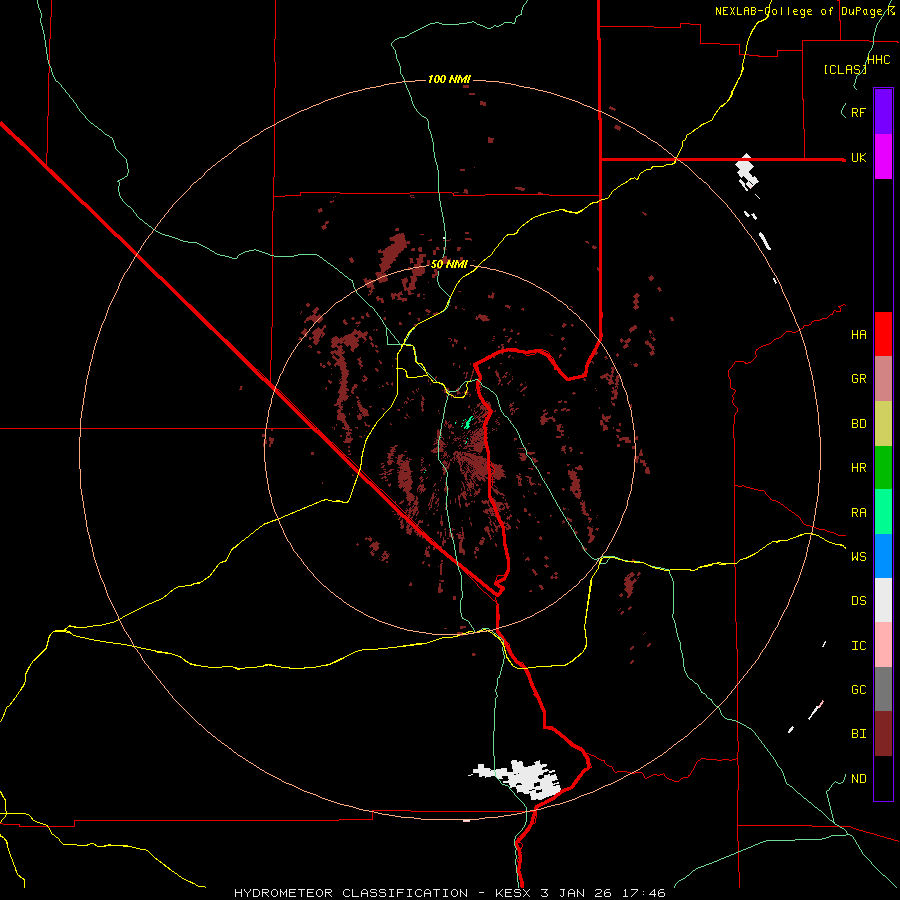Click the HR legend label

pos(858,468)
